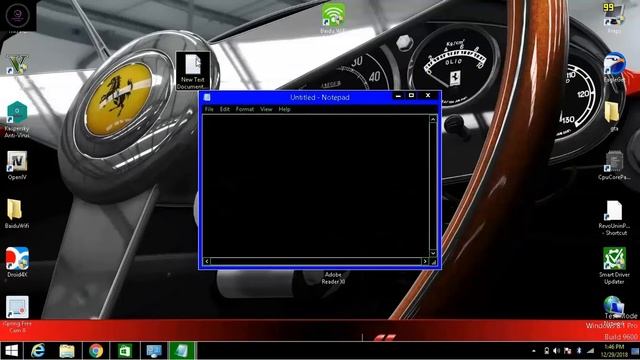Open Internet Explorer from the taskbar
Screen dimensions: 640x360
point(38,351)
